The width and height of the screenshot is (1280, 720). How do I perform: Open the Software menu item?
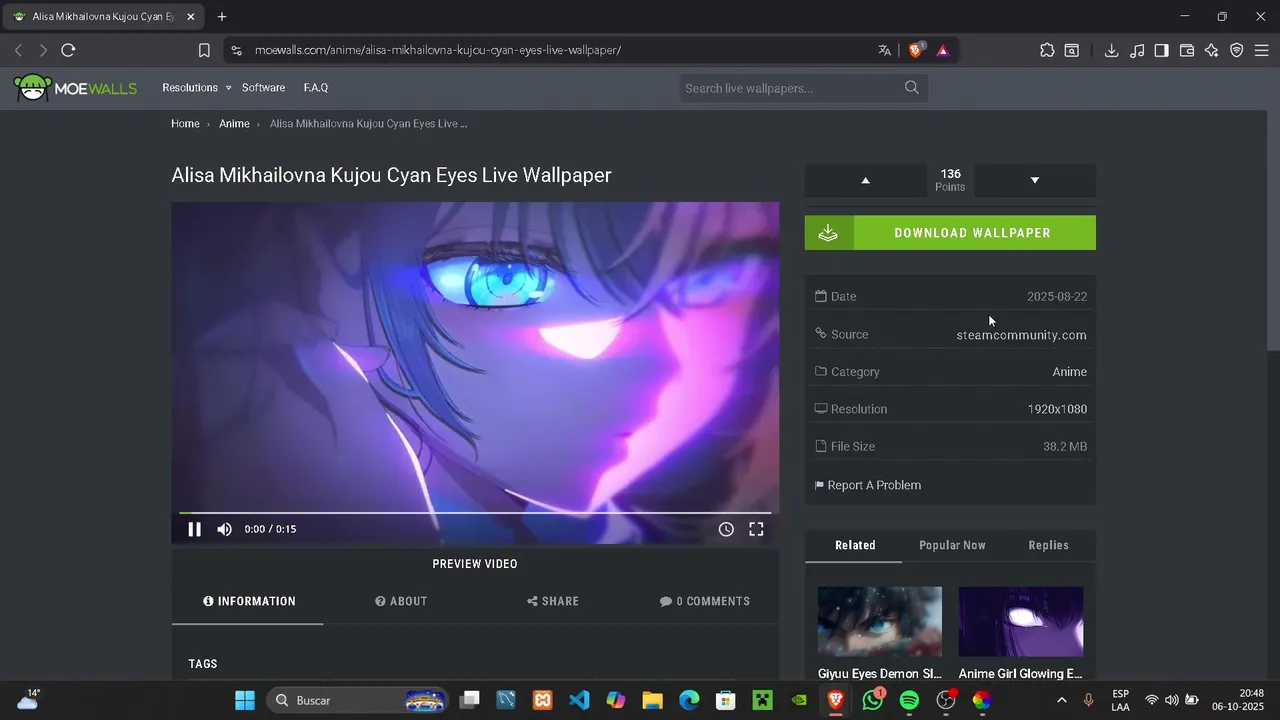click(263, 88)
